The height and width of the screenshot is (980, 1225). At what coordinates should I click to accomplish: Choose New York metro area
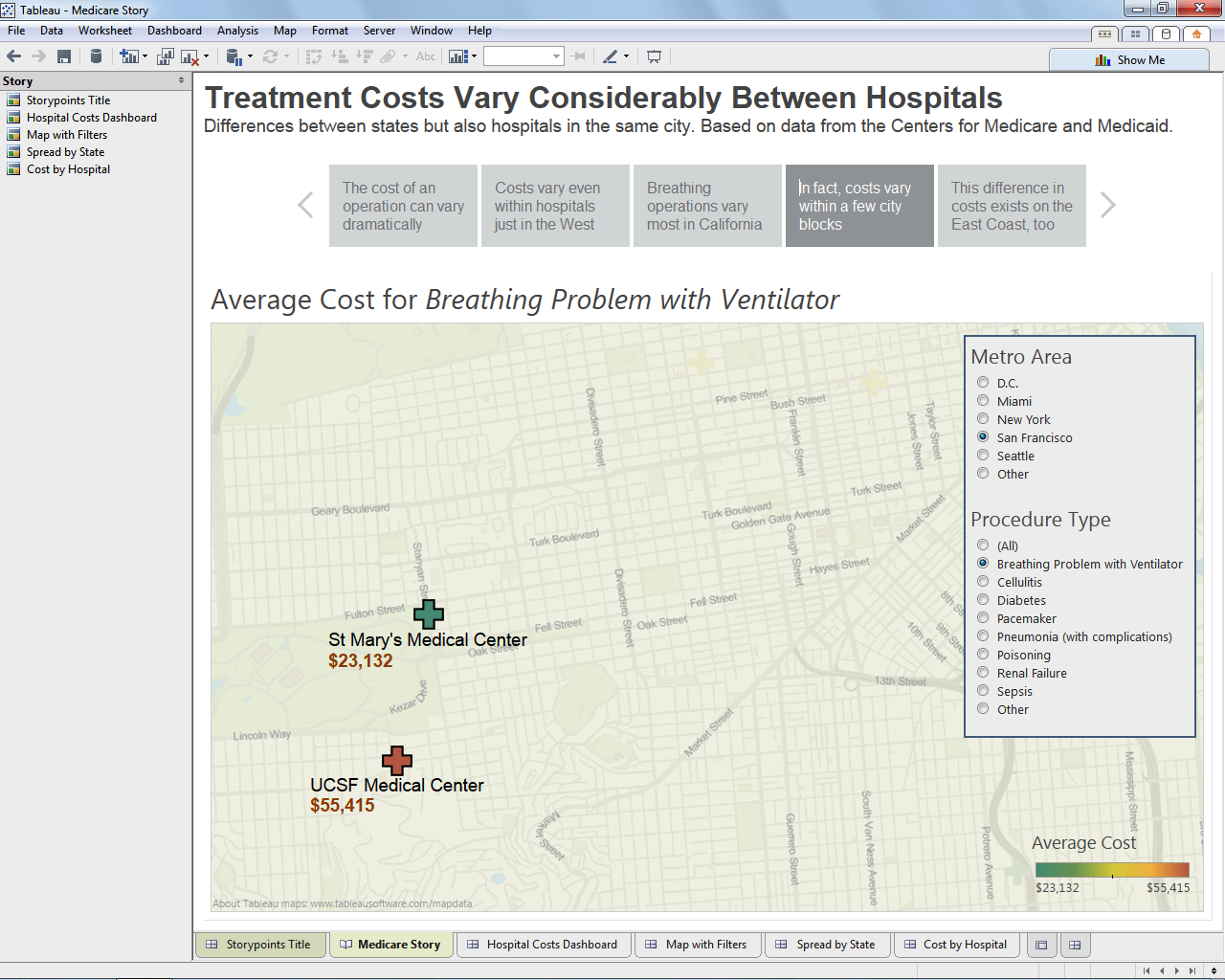pyautogui.click(x=983, y=419)
